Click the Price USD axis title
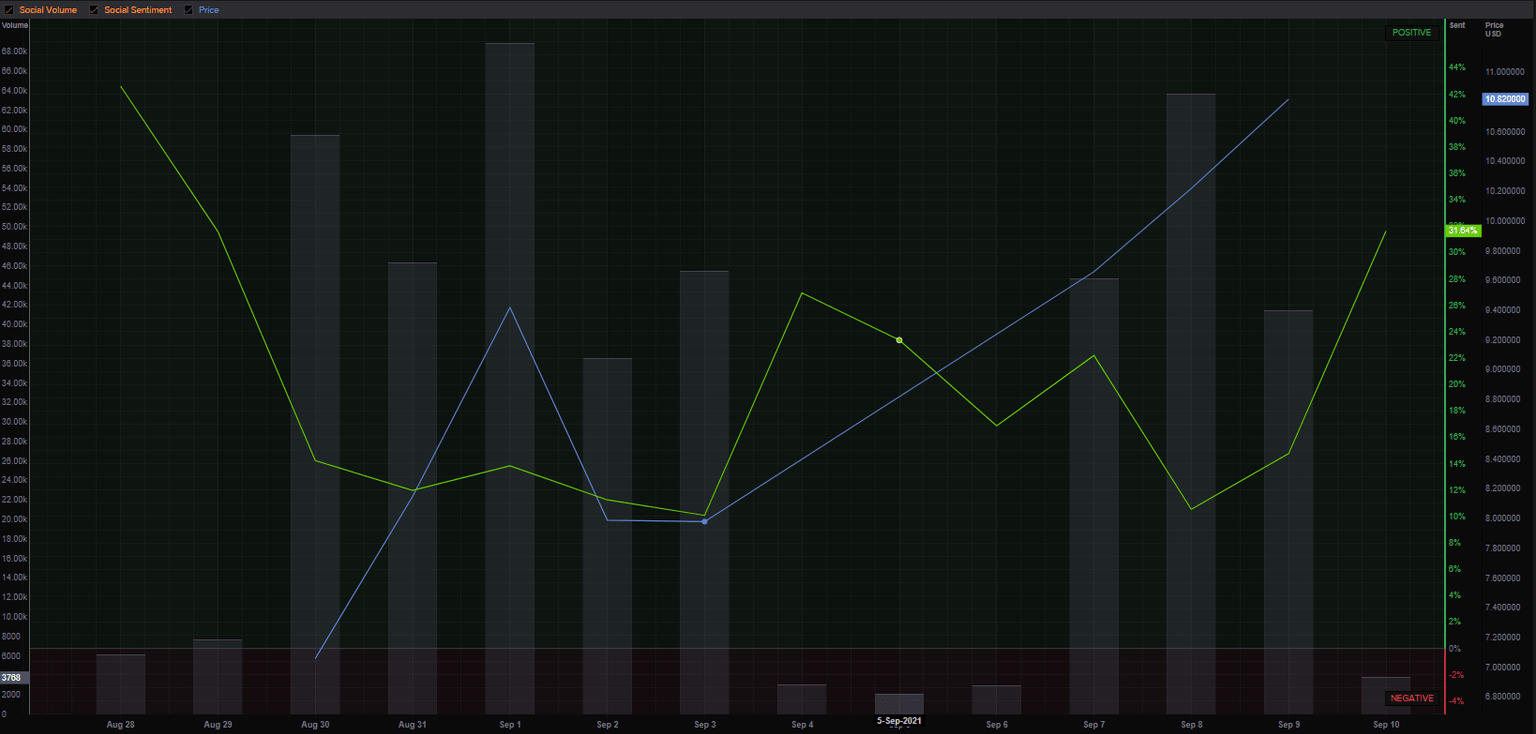The width and height of the screenshot is (1536, 734). 1494,29
